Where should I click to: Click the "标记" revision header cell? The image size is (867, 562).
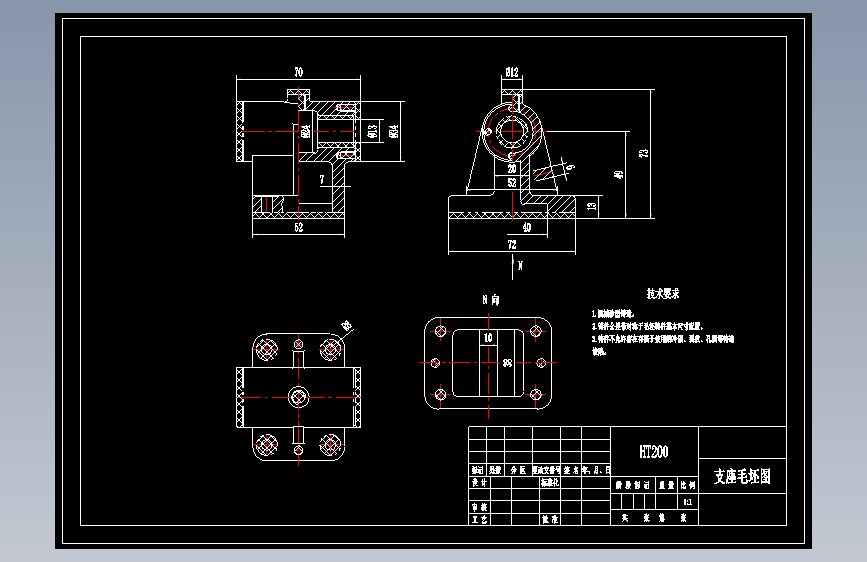click(477, 470)
